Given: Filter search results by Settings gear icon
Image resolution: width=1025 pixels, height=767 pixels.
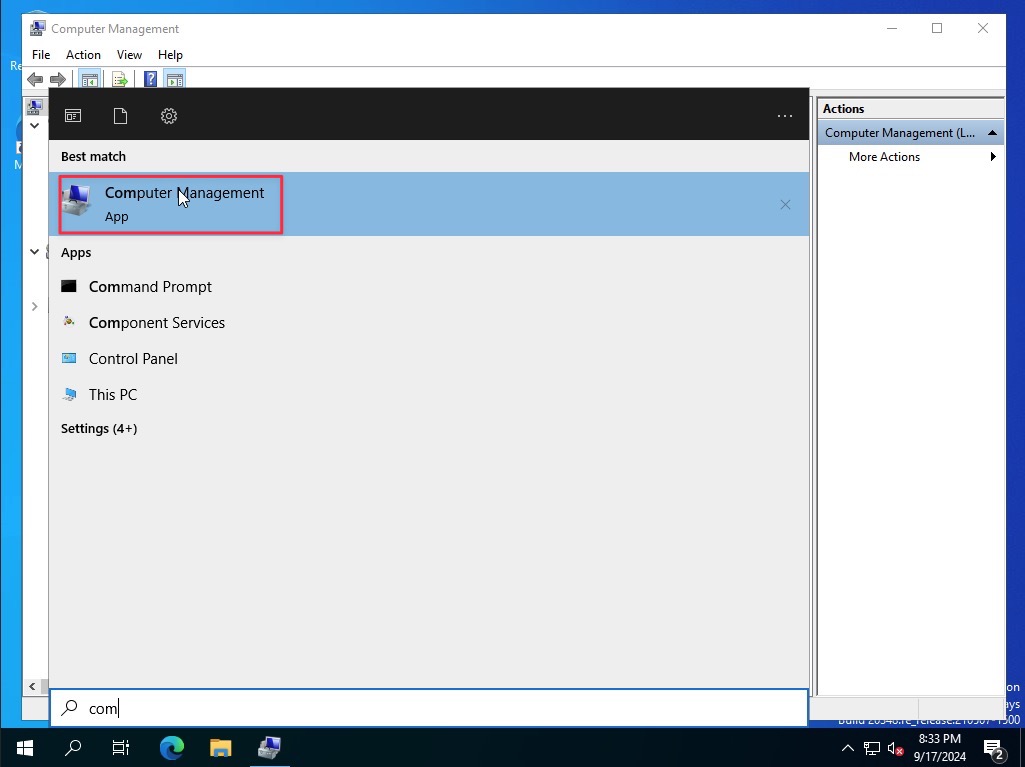Looking at the screenshot, I should [x=169, y=116].
